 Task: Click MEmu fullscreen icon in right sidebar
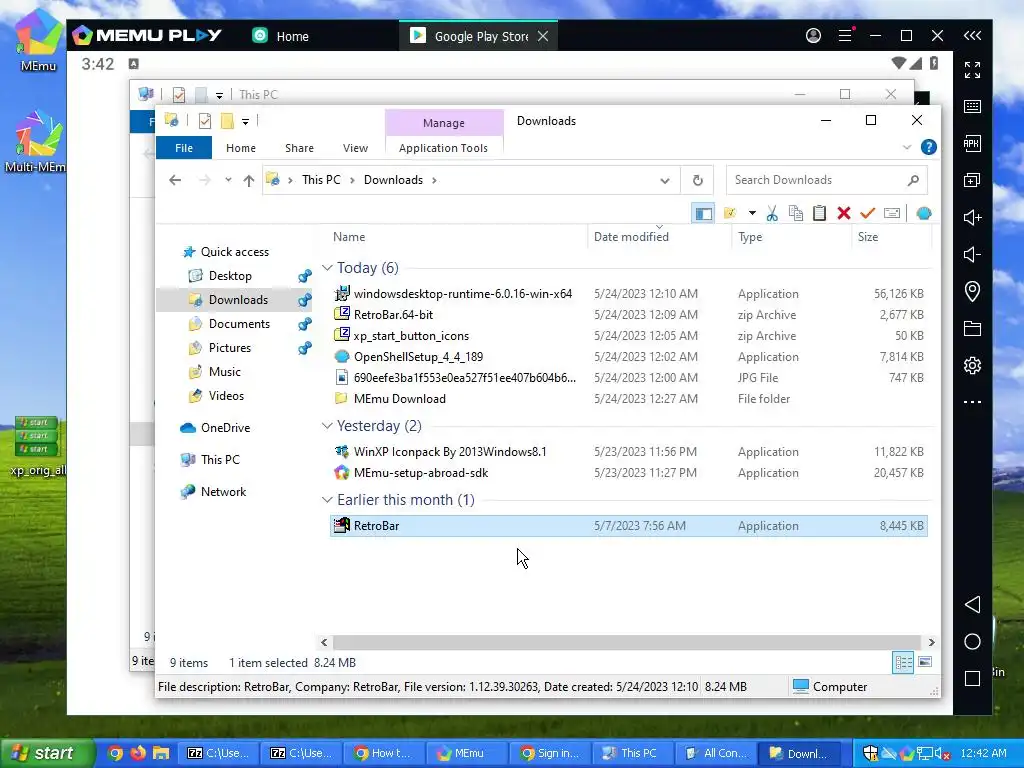[x=972, y=69]
